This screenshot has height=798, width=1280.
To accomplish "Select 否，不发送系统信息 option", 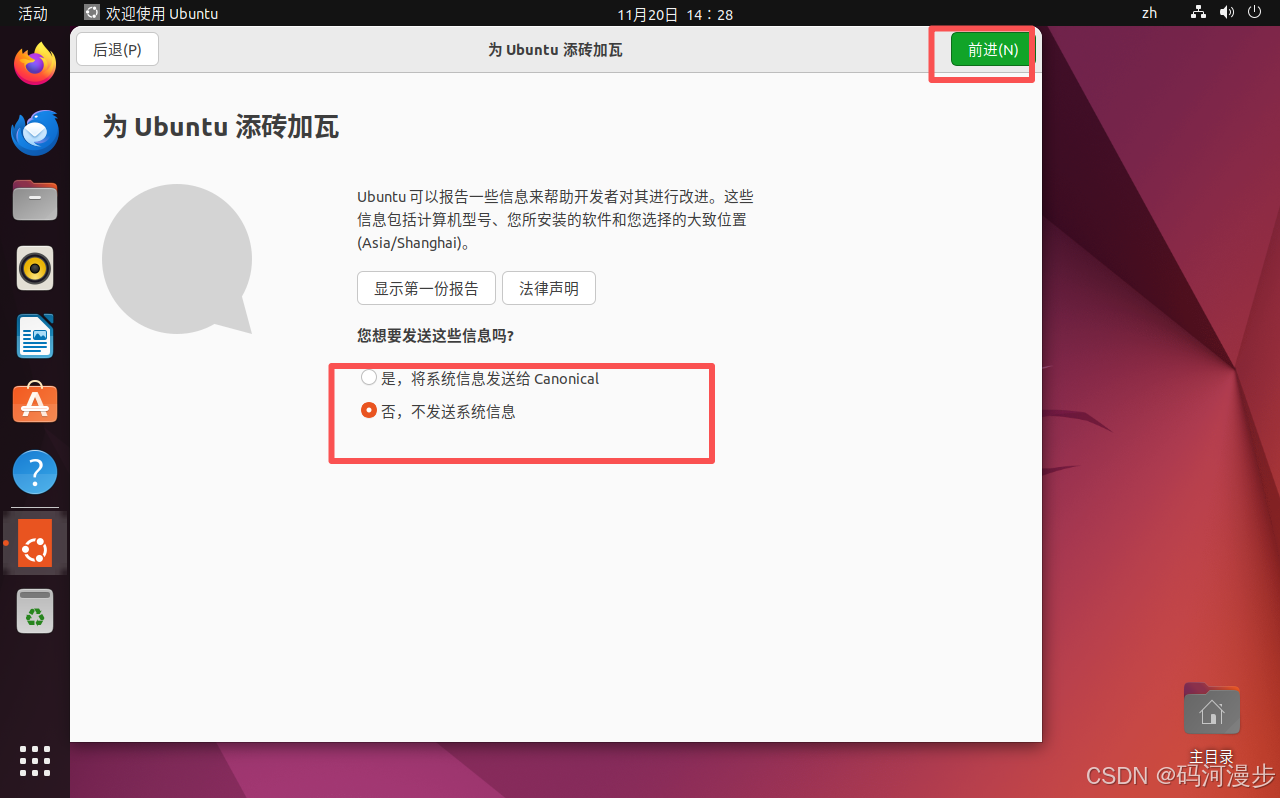I will tap(438, 411).
